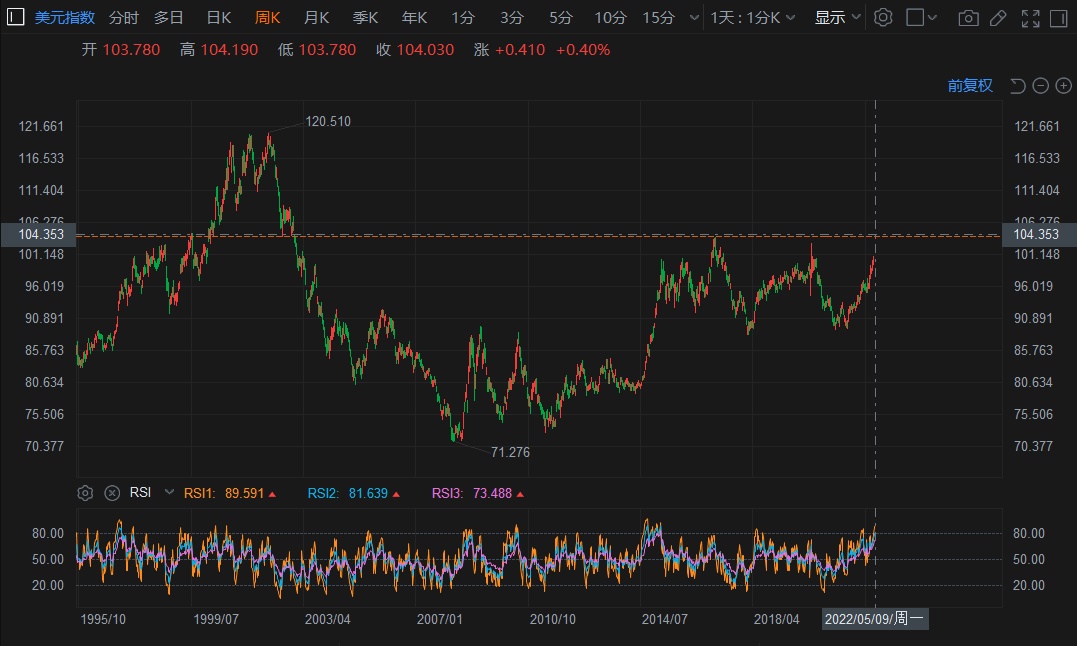The image size is (1077, 646).
Task: Open chart settings gear in top toolbar
Action: pyautogui.click(x=882, y=17)
